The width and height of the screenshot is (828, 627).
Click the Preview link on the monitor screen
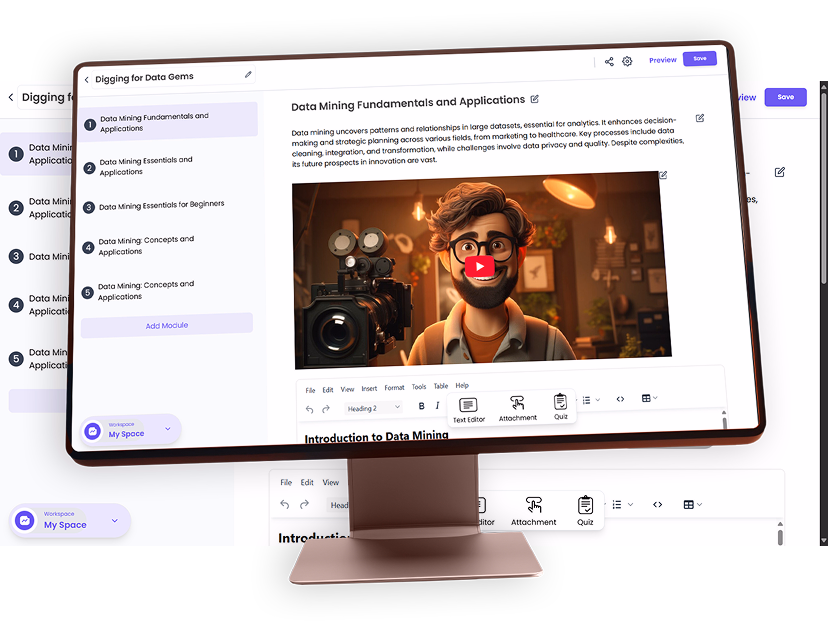coord(662,60)
